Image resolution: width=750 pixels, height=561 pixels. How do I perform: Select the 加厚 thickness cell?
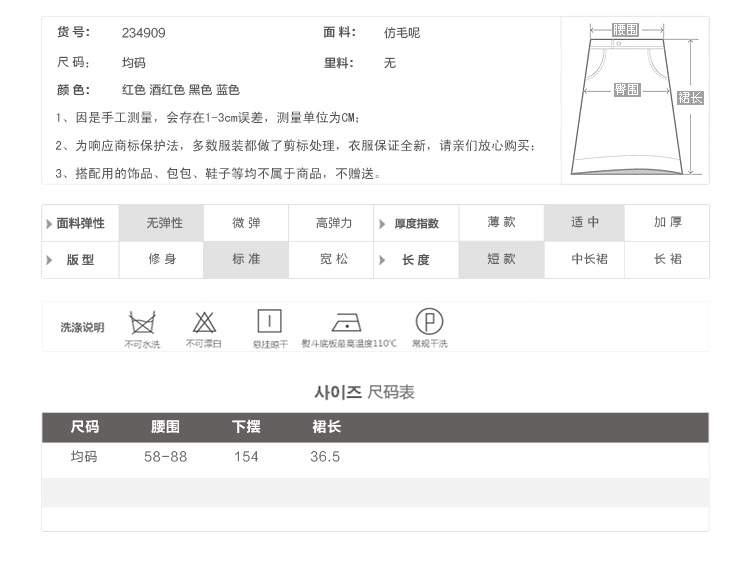tap(667, 223)
